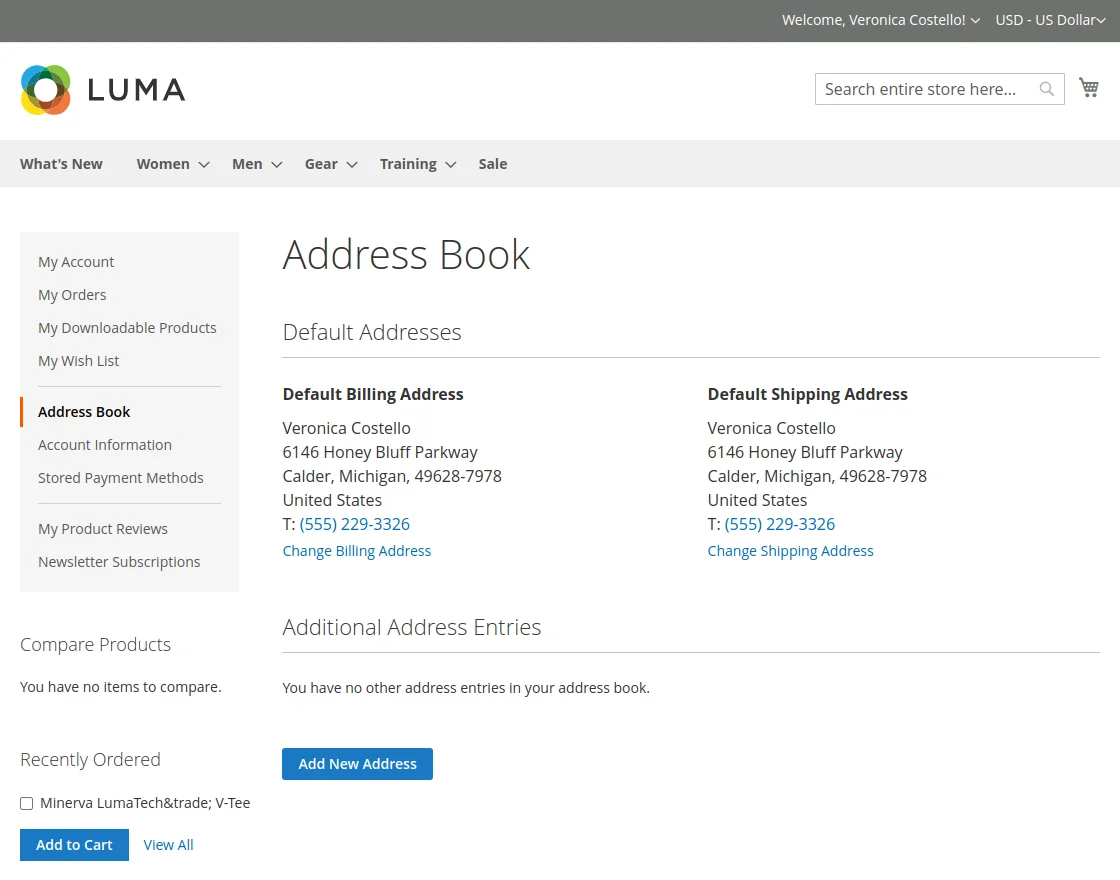Image resolution: width=1120 pixels, height=880 pixels.
Task: Open Stored Payment Methods page
Action: 121,477
